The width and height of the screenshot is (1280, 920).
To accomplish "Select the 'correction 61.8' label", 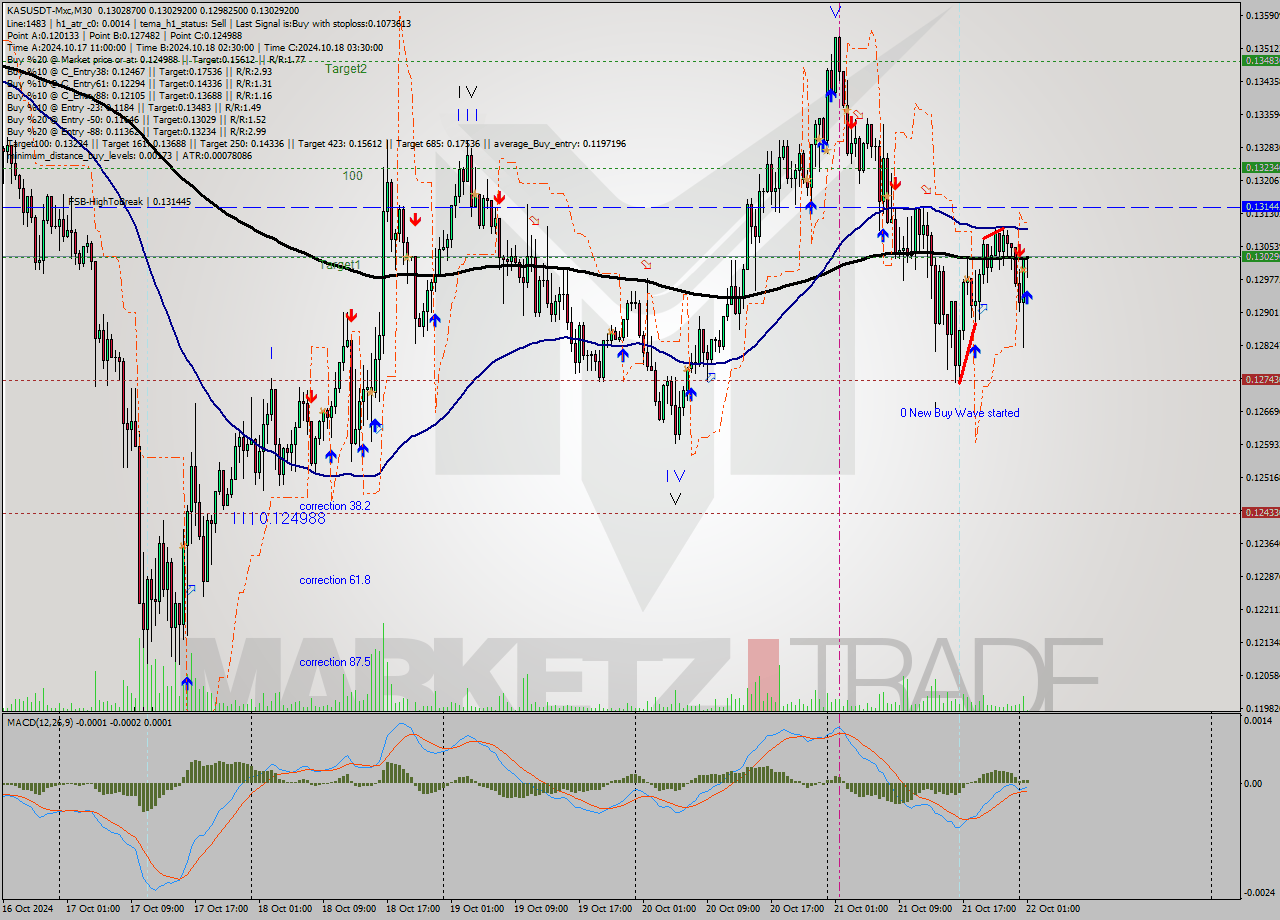I will 335,580.
